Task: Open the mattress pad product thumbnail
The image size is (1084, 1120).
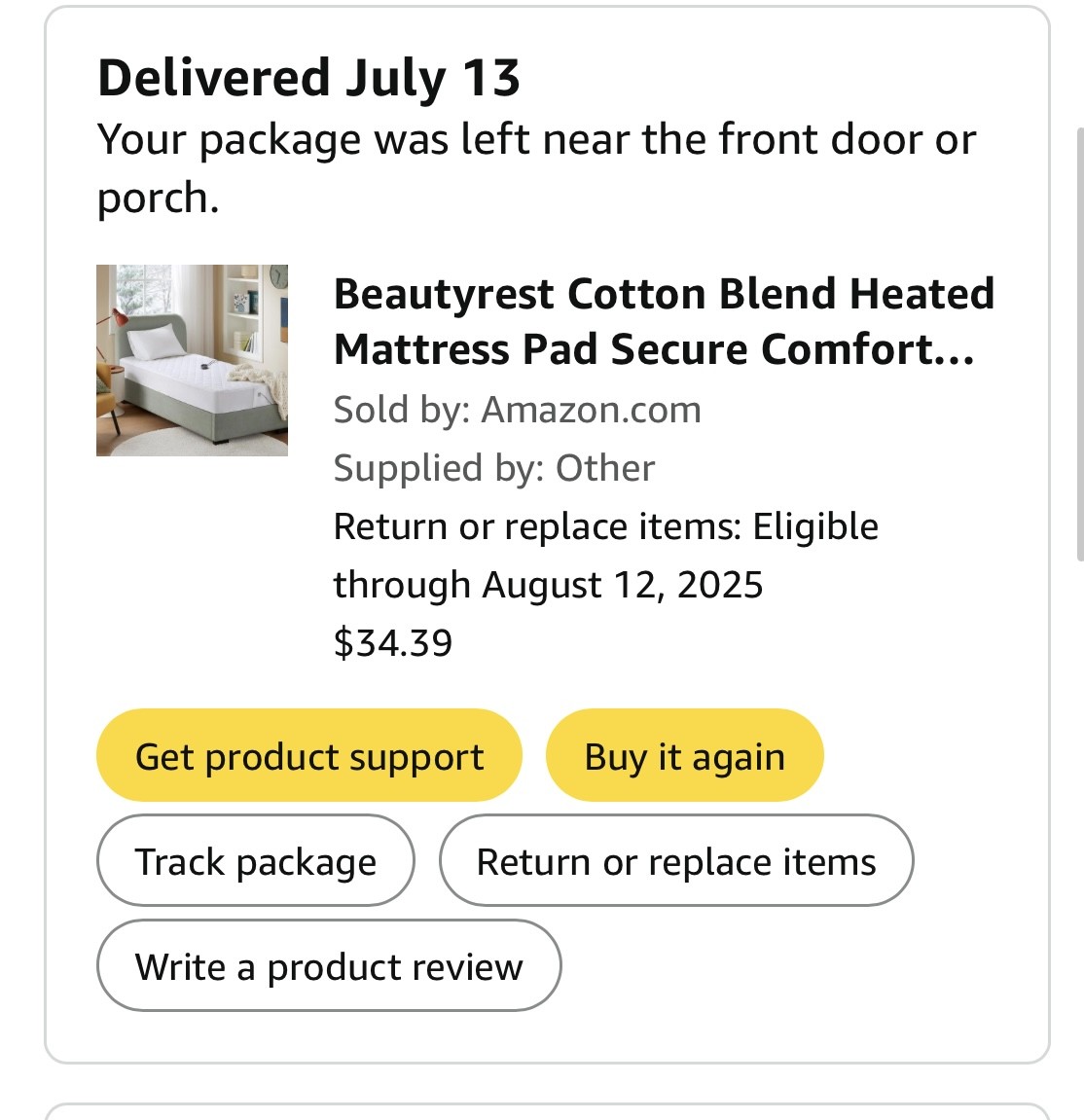Action: [192, 360]
